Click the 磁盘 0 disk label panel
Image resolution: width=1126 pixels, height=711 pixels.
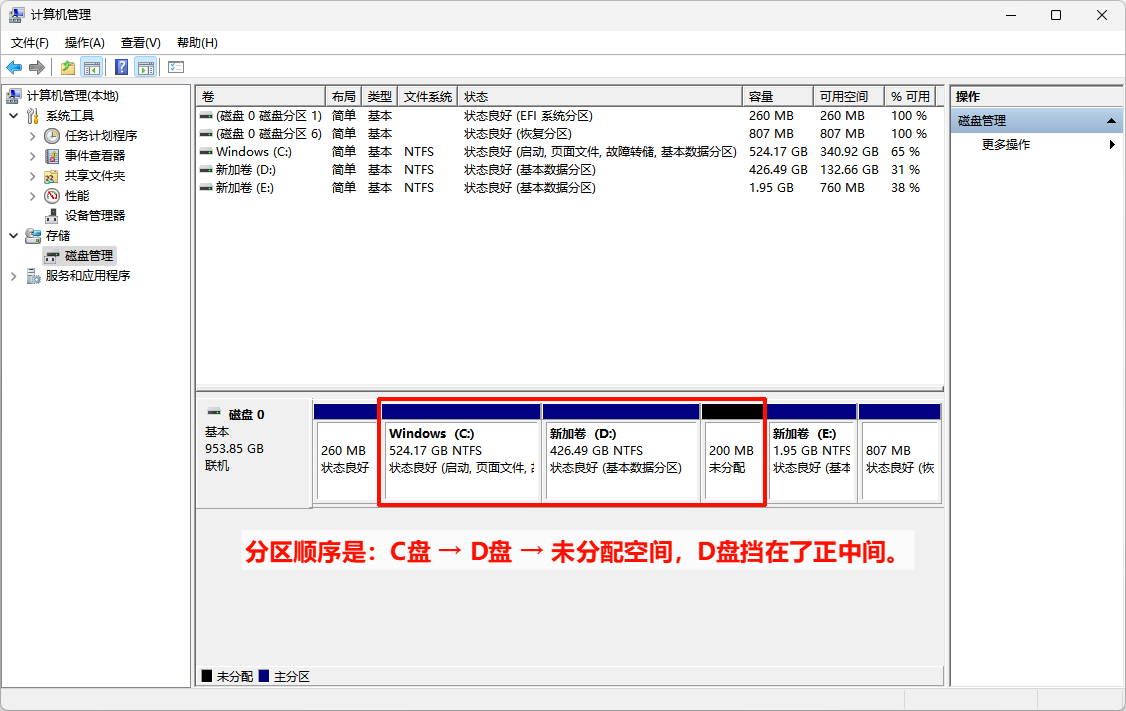(254, 452)
